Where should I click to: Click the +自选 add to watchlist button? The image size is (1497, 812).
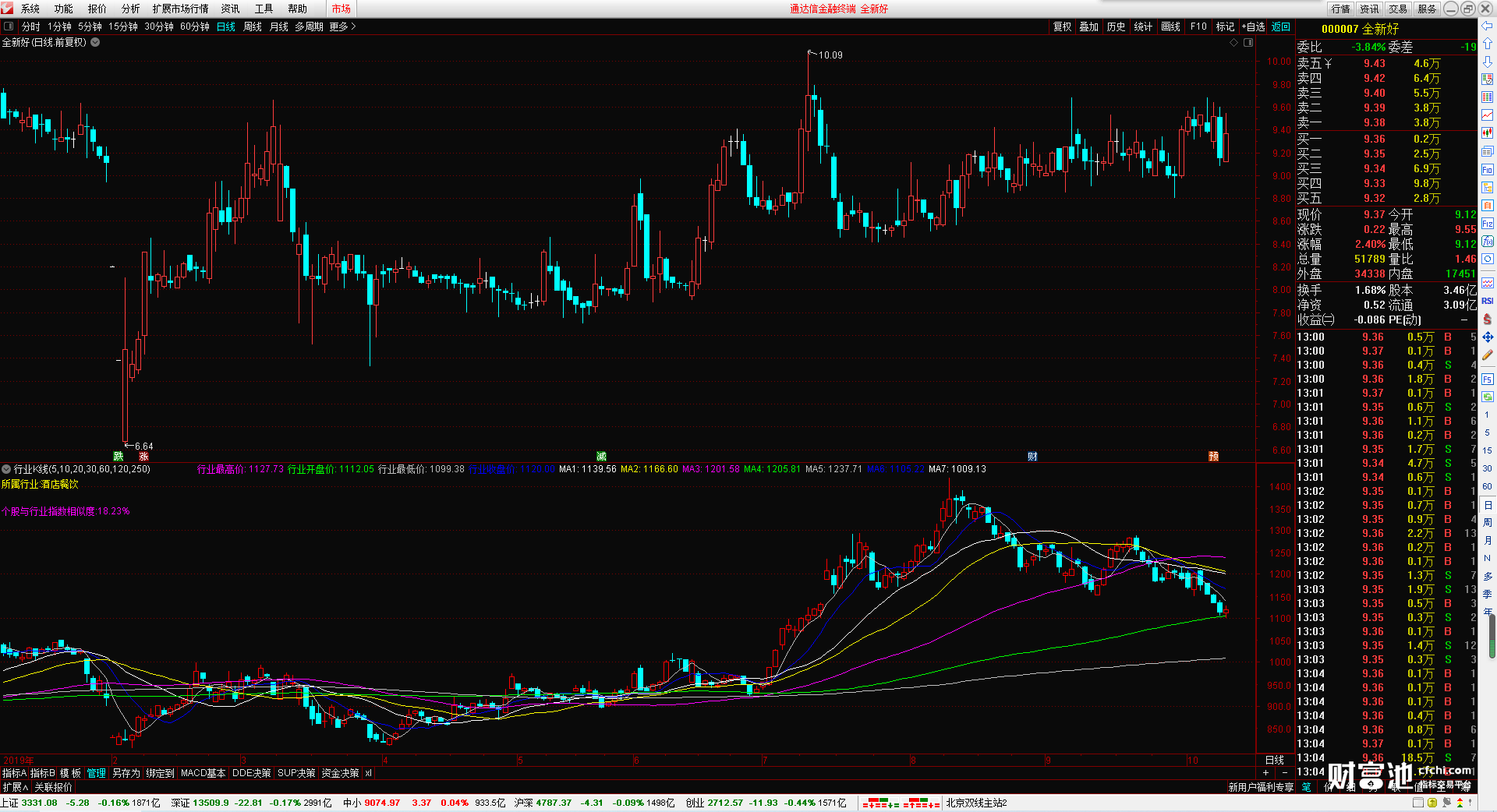click(x=1254, y=26)
